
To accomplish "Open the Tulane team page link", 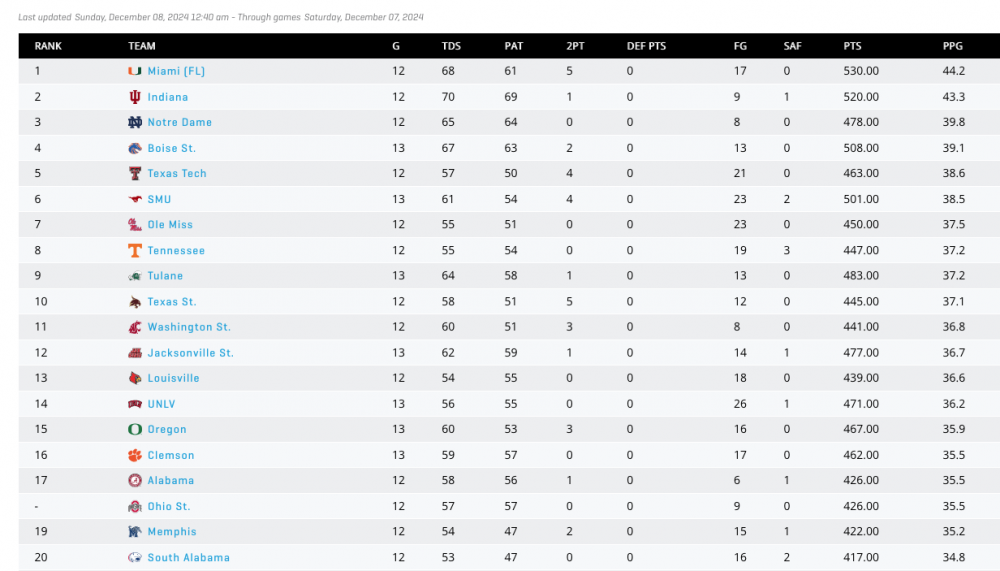I will (165, 276).
